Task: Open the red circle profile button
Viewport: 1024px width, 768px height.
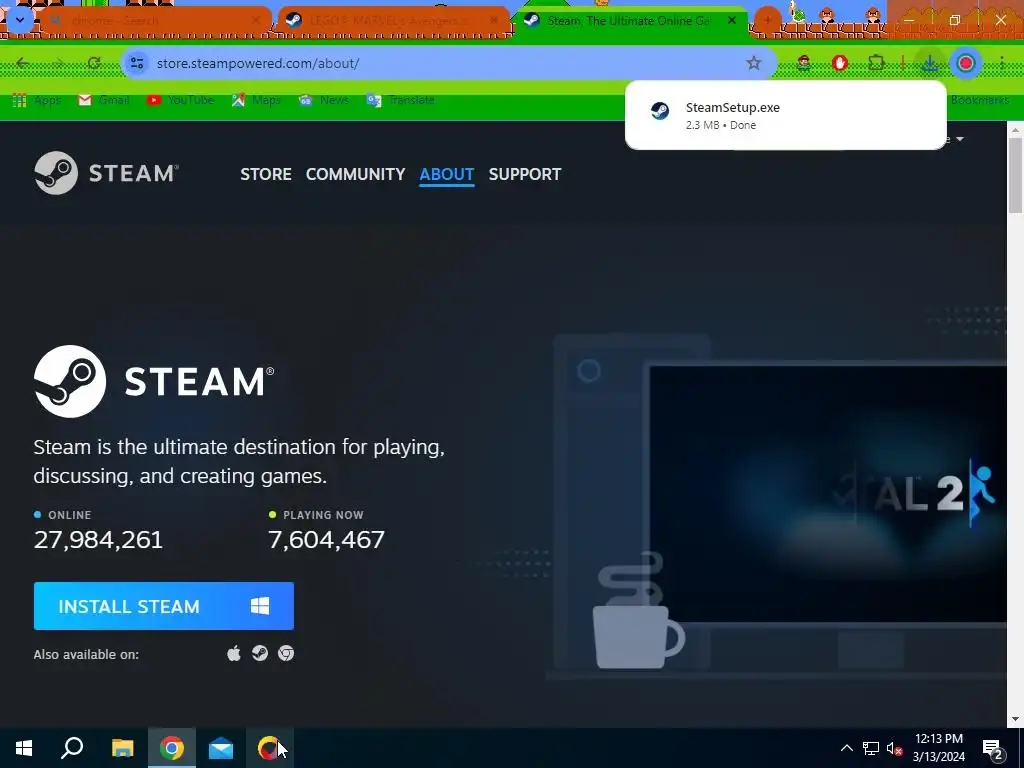Action: [966, 63]
